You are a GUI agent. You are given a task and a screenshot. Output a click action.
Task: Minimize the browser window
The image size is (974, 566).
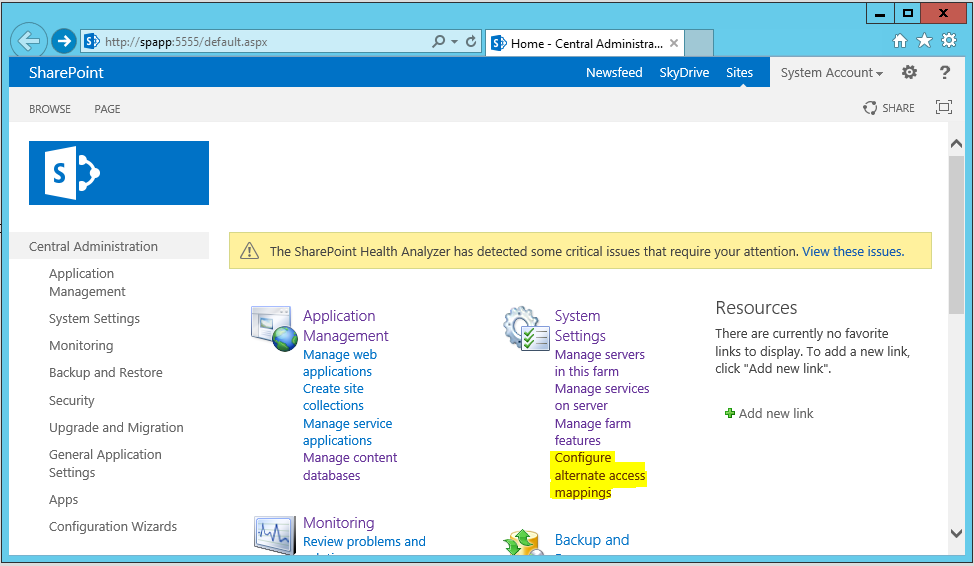pyautogui.click(x=880, y=14)
